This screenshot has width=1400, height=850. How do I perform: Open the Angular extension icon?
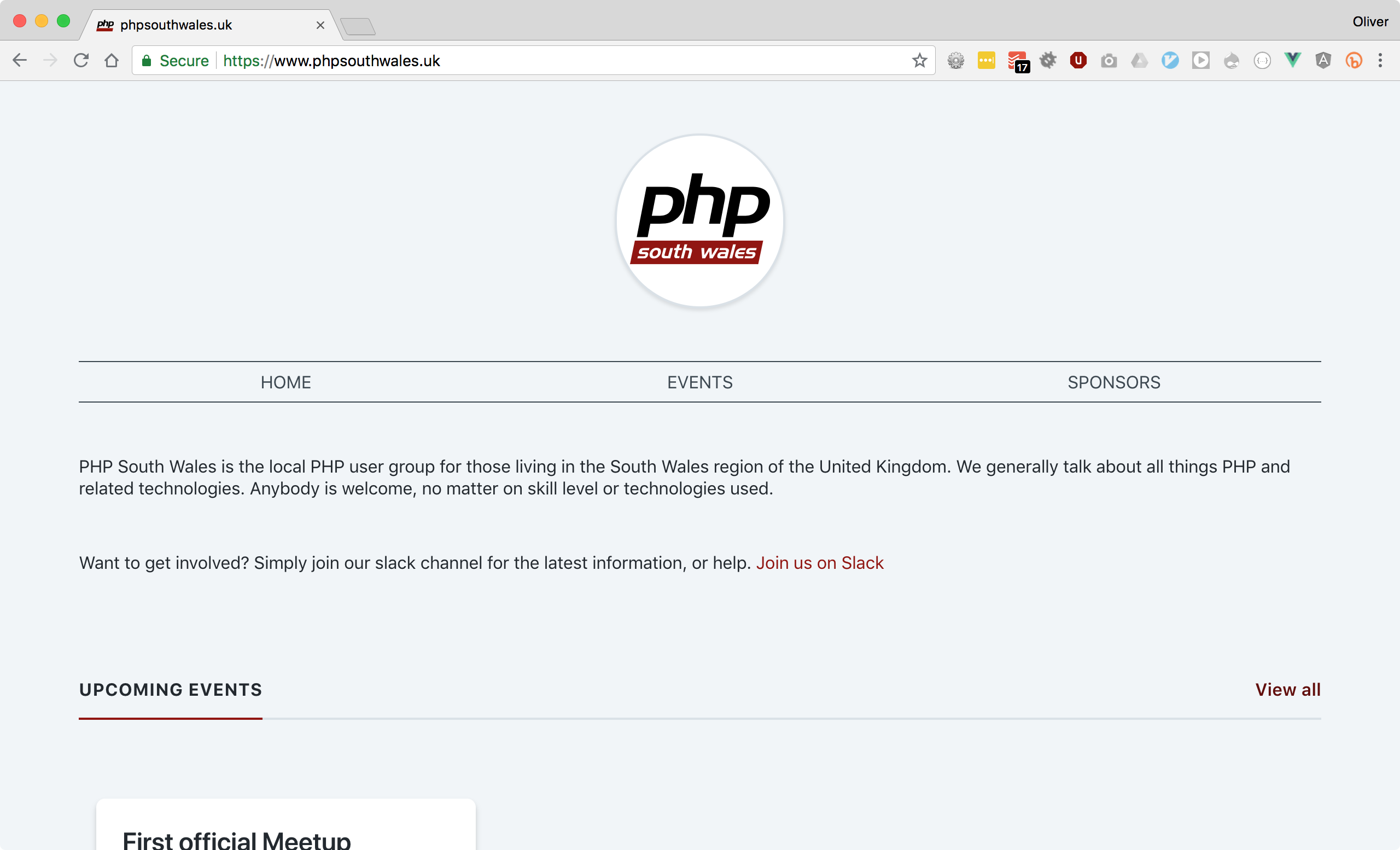1323,60
